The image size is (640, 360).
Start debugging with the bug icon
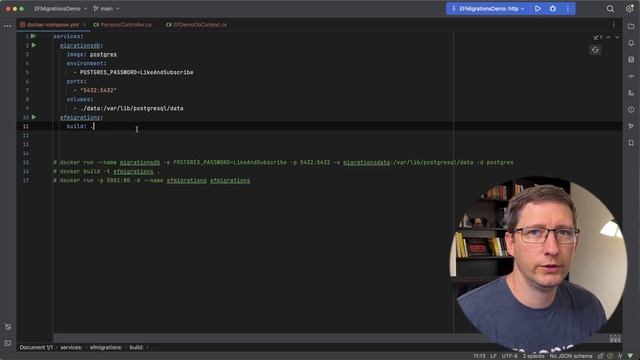[553, 9]
